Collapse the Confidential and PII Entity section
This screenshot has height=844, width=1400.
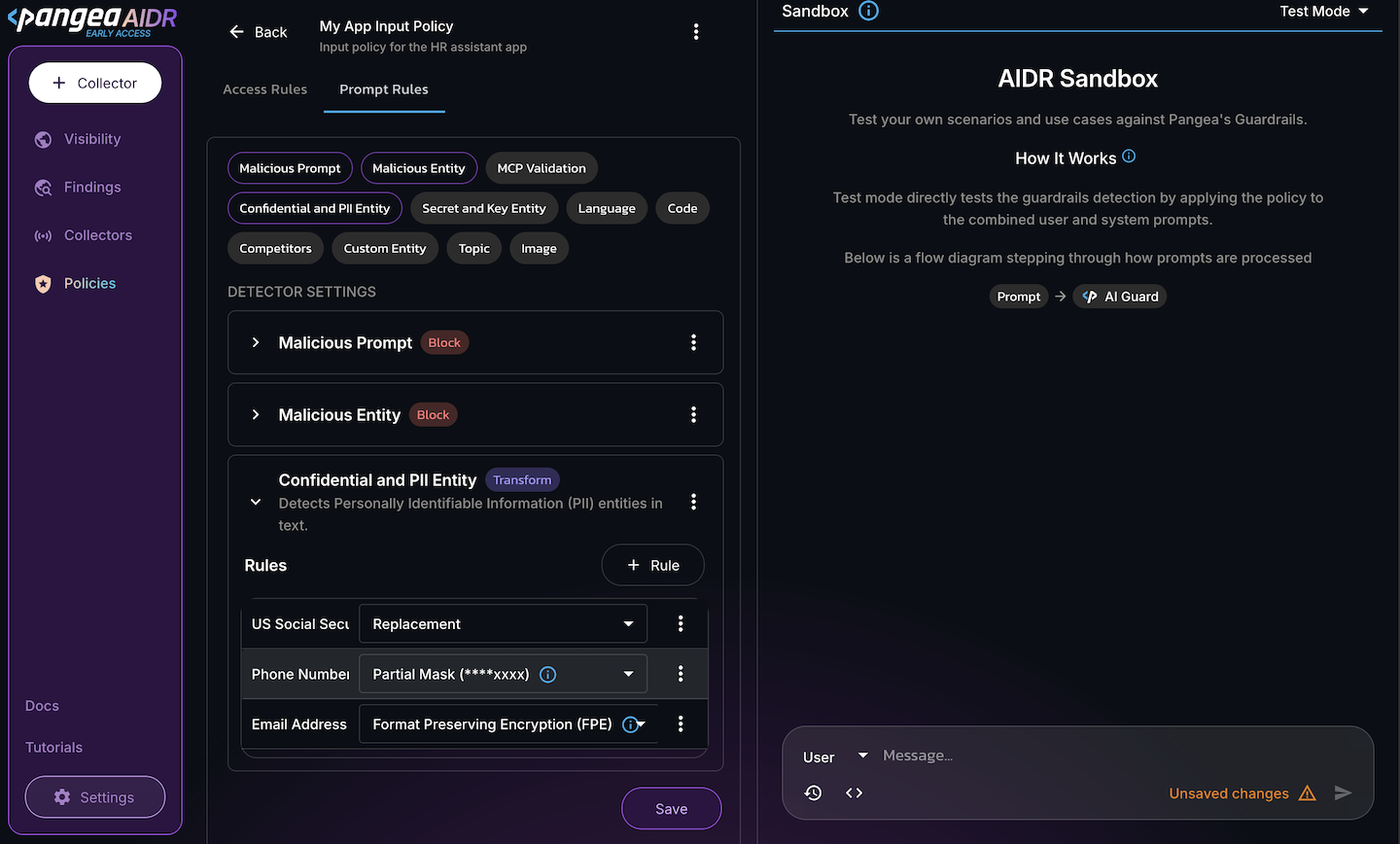tap(256, 503)
